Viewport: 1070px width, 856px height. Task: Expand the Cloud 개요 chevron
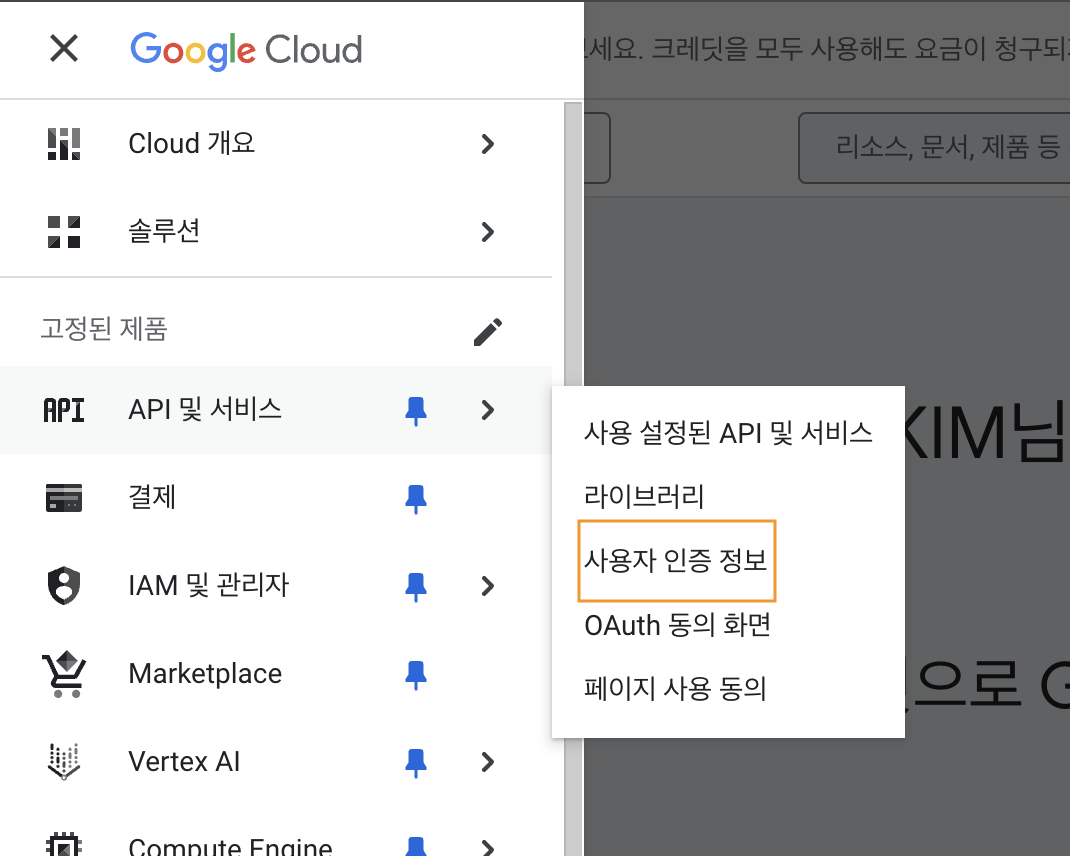487,144
